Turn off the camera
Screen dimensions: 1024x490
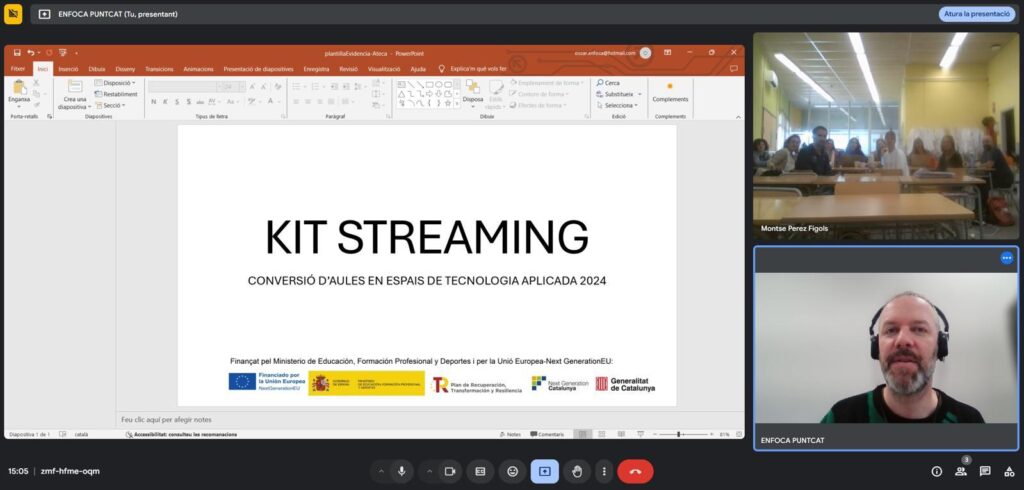tap(450, 471)
